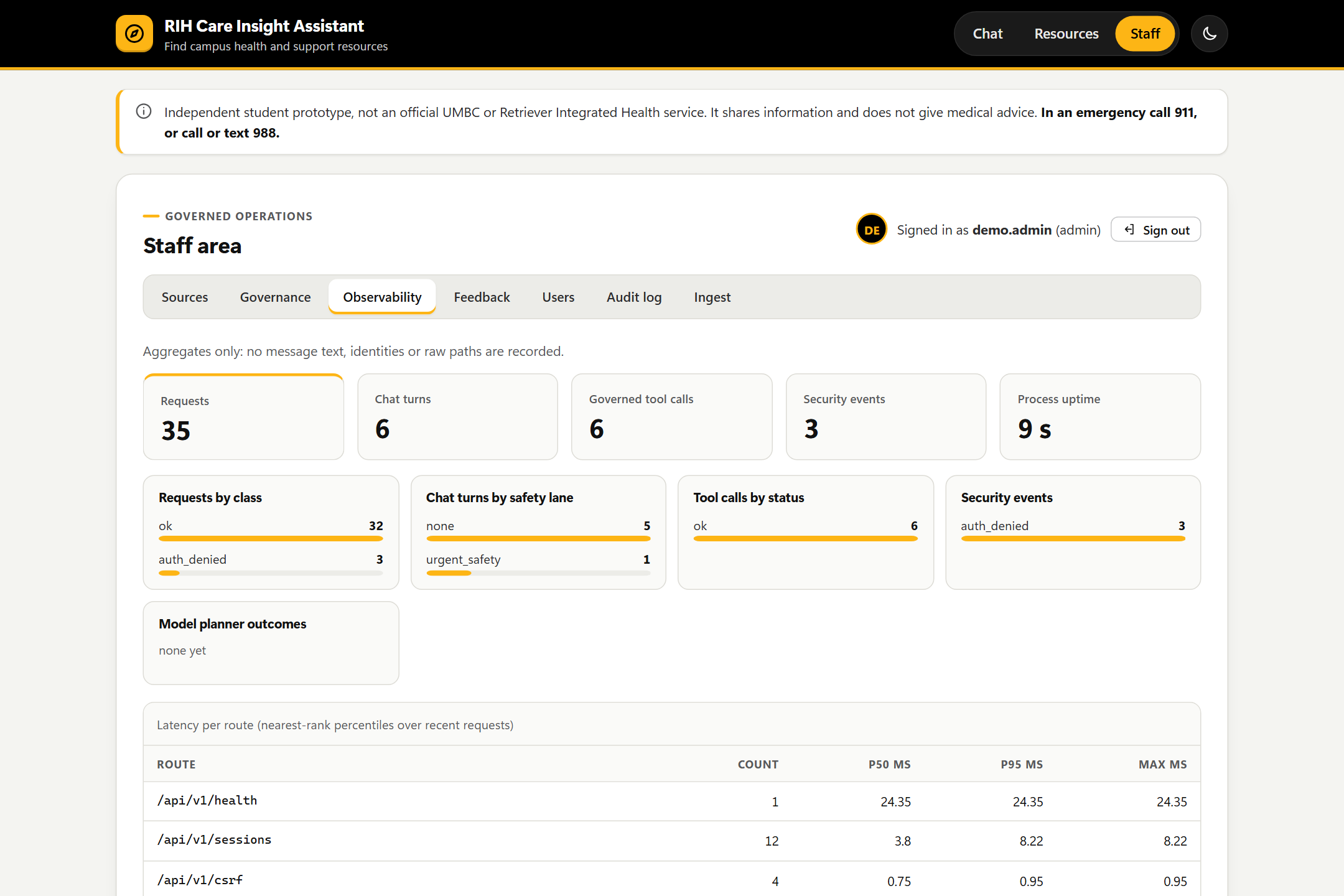
Task: Click the sign-out arrow icon
Action: pos(1130,230)
